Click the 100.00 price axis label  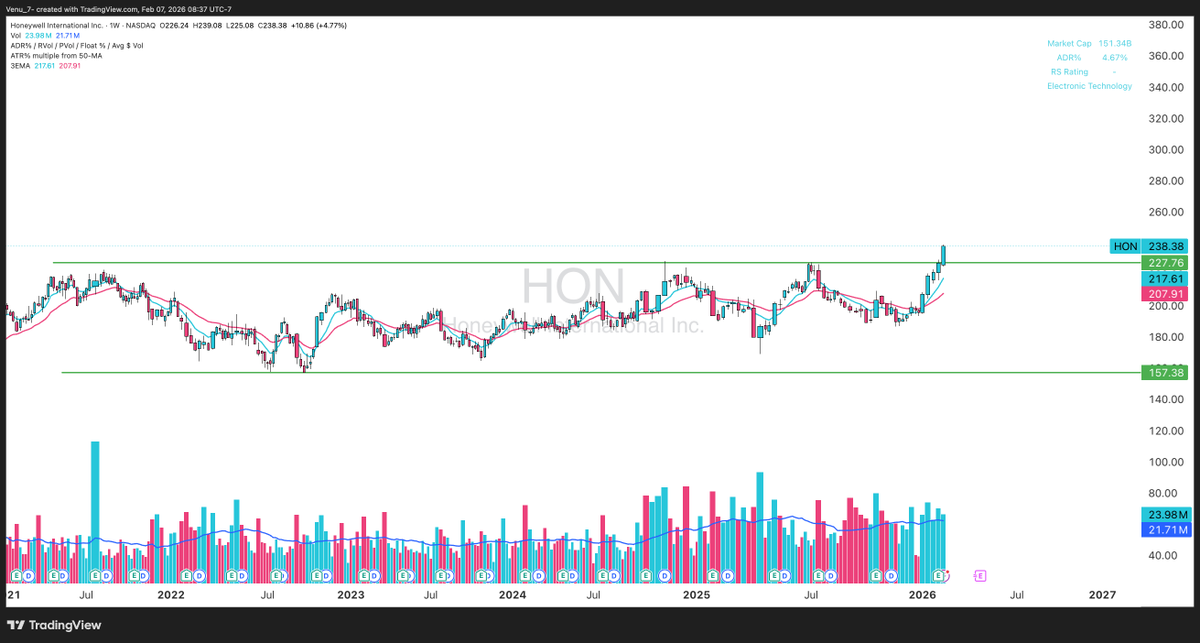click(x=1167, y=462)
